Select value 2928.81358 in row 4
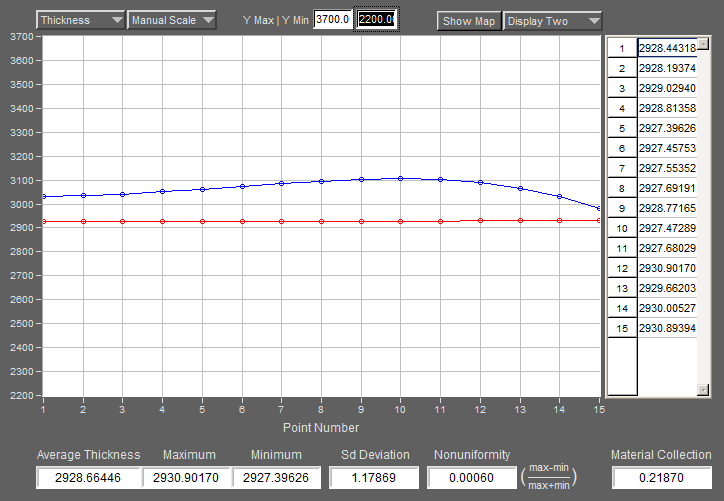This screenshot has height=501, width=724. pos(667,108)
